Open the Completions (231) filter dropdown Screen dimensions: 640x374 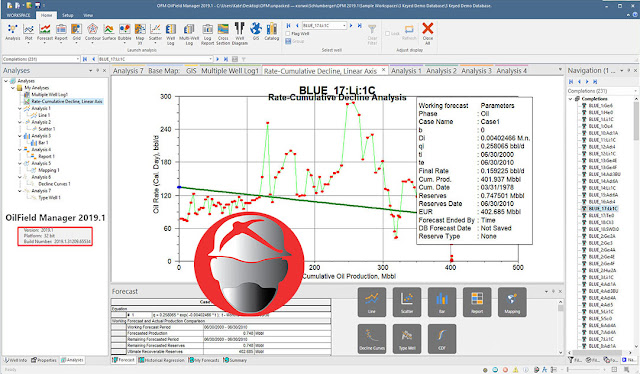coord(78,59)
